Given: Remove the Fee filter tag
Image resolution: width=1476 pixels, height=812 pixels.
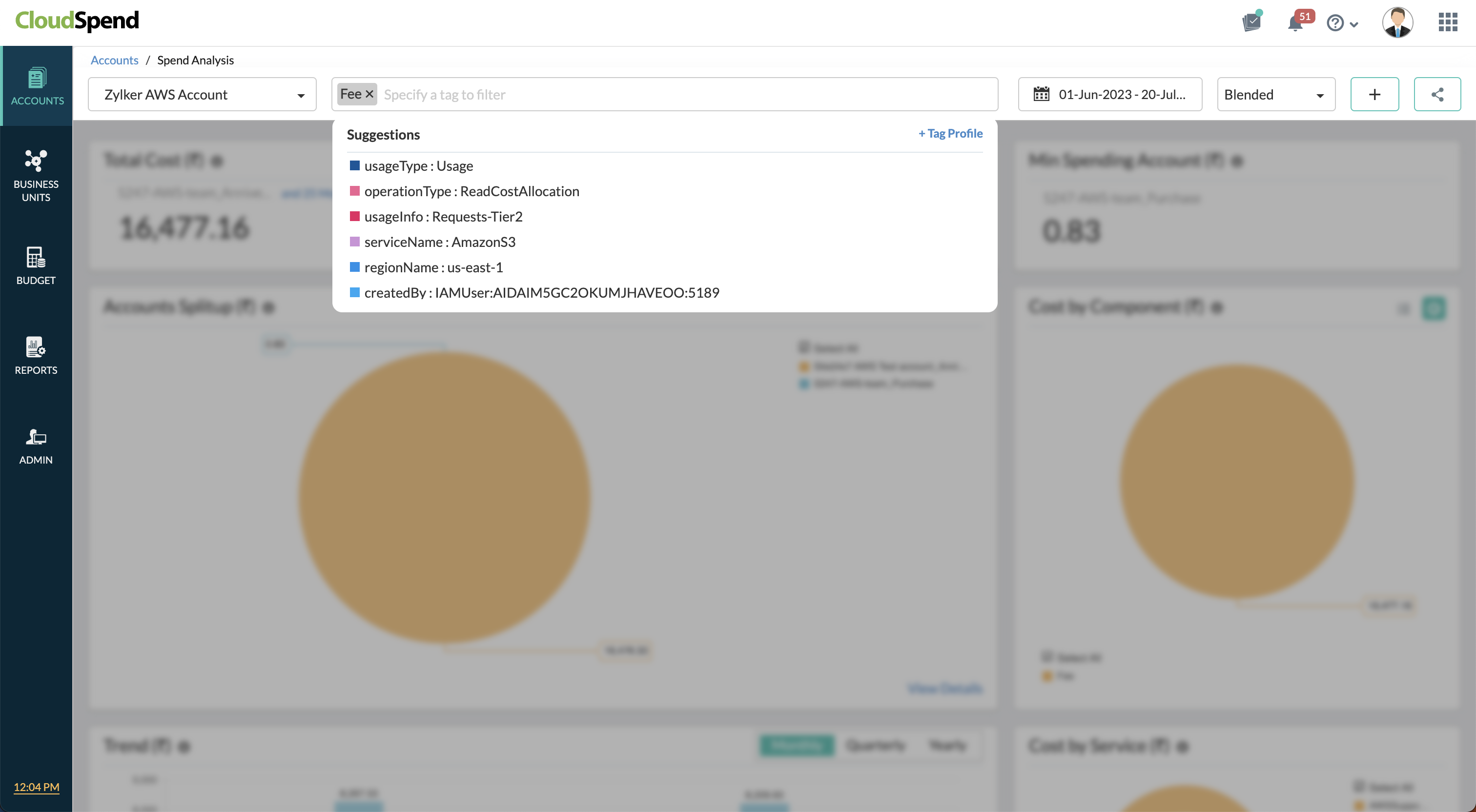Looking at the screenshot, I should pos(369,94).
